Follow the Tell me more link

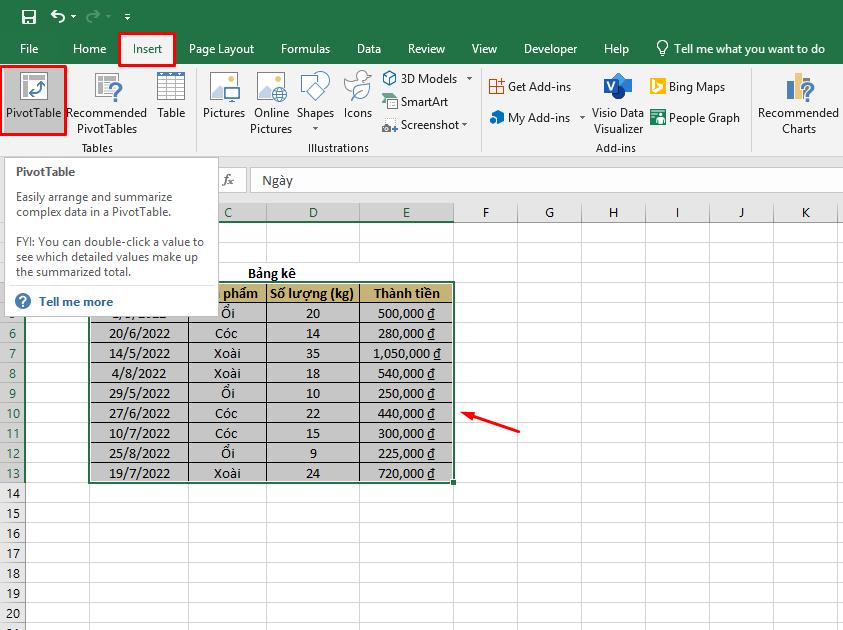[x=75, y=301]
